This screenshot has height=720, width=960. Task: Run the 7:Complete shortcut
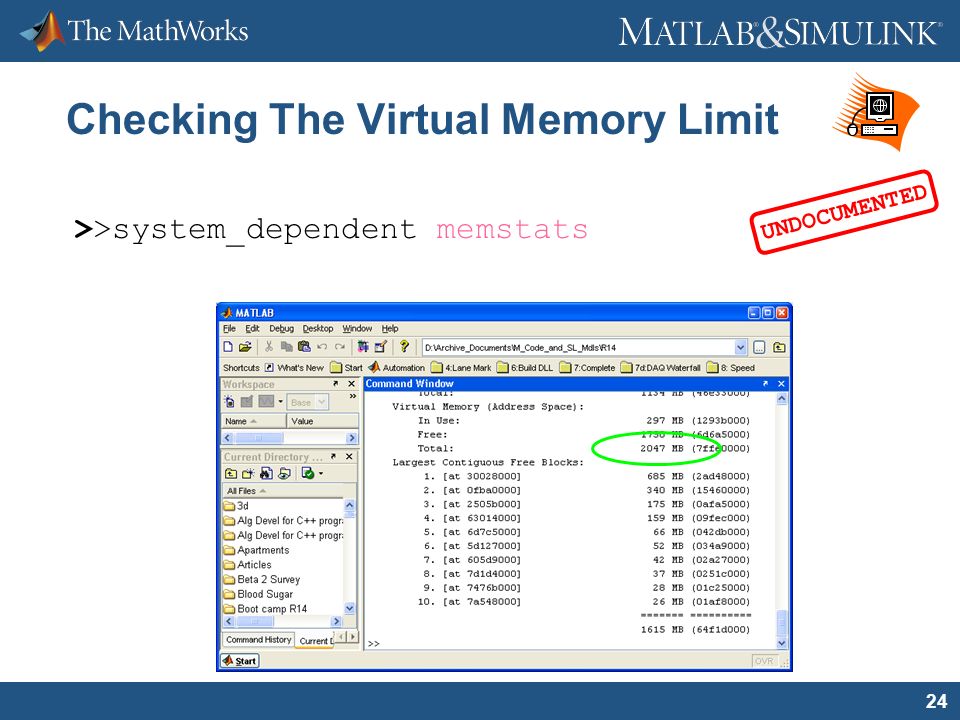point(587,368)
